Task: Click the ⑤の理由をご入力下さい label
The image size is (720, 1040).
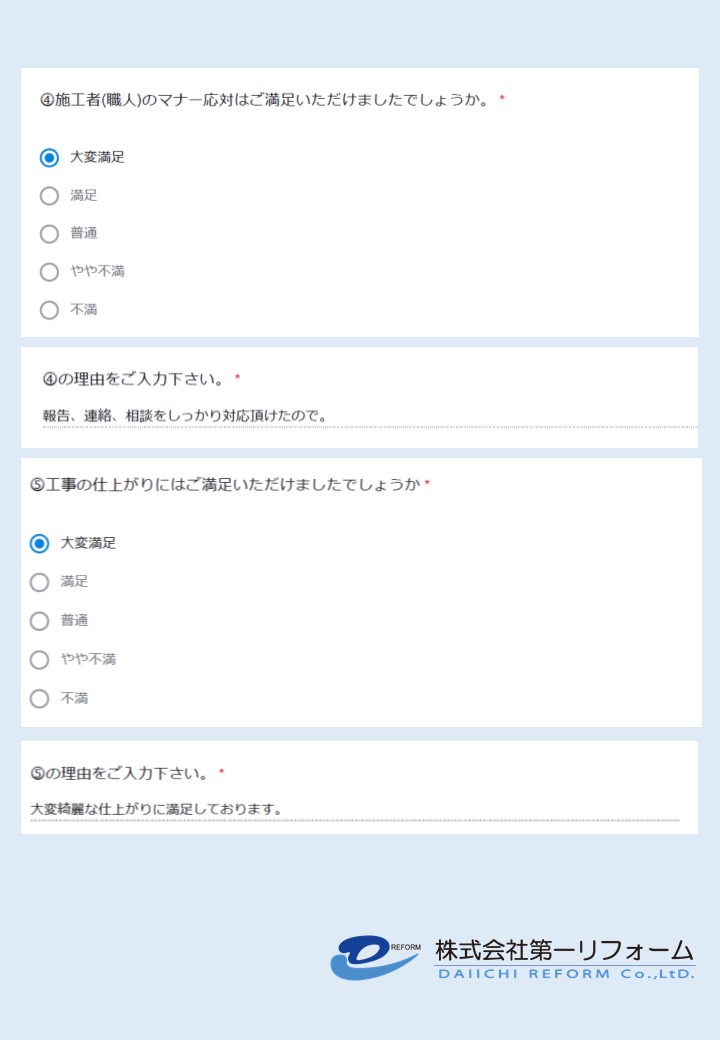Action: [x=119, y=773]
